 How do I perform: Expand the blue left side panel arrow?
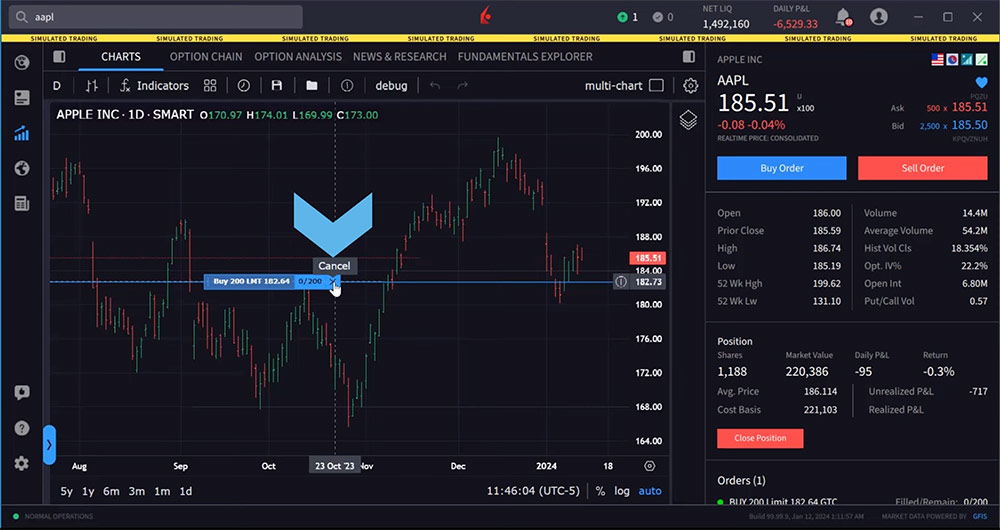coord(49,444)
